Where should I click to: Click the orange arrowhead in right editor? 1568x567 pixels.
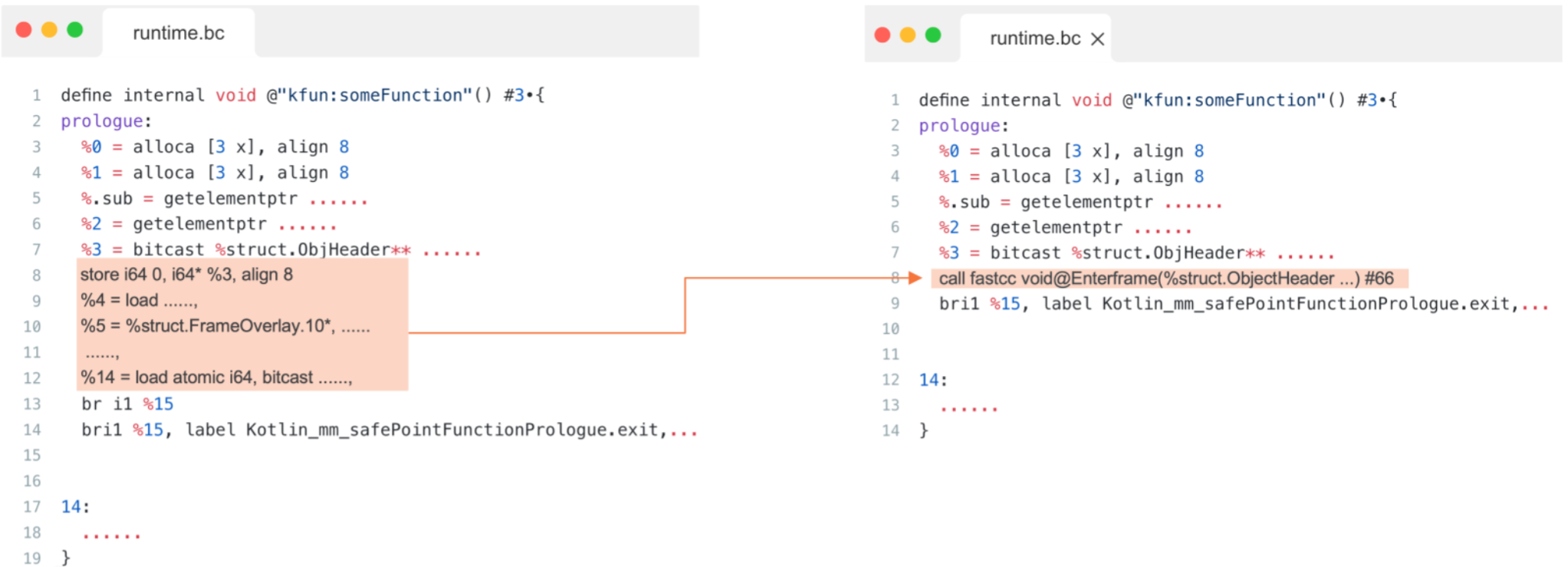914,278
